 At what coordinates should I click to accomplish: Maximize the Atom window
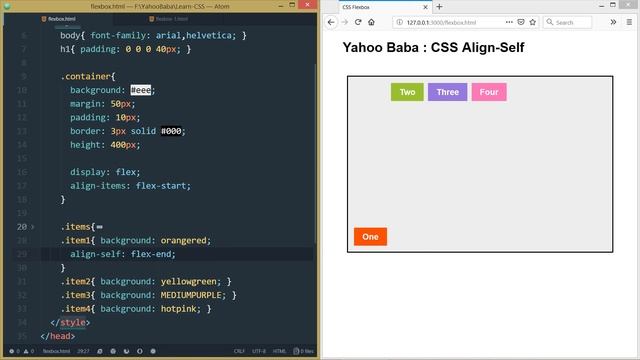pos(292,5)
